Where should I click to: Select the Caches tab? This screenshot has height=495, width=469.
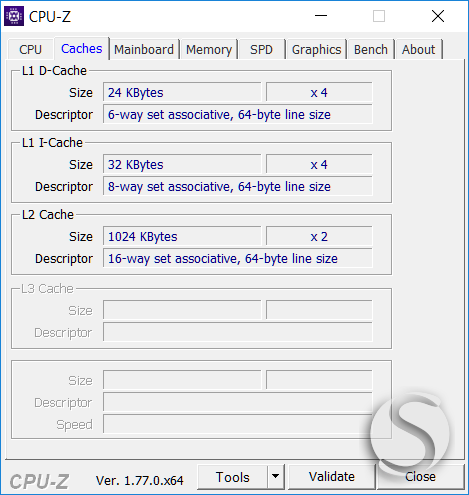(82, 49)
